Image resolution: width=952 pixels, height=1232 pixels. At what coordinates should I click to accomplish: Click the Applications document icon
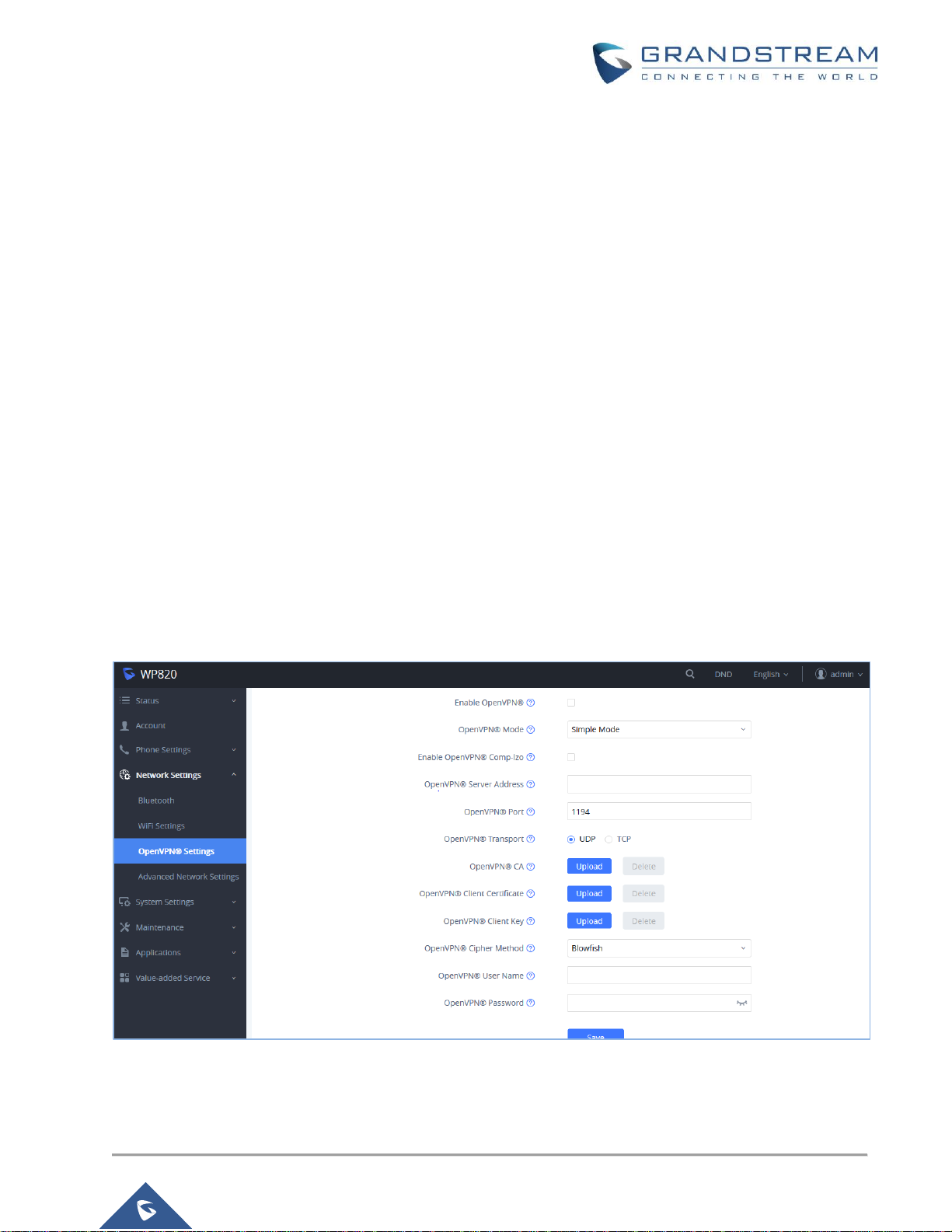click(124, 952)
